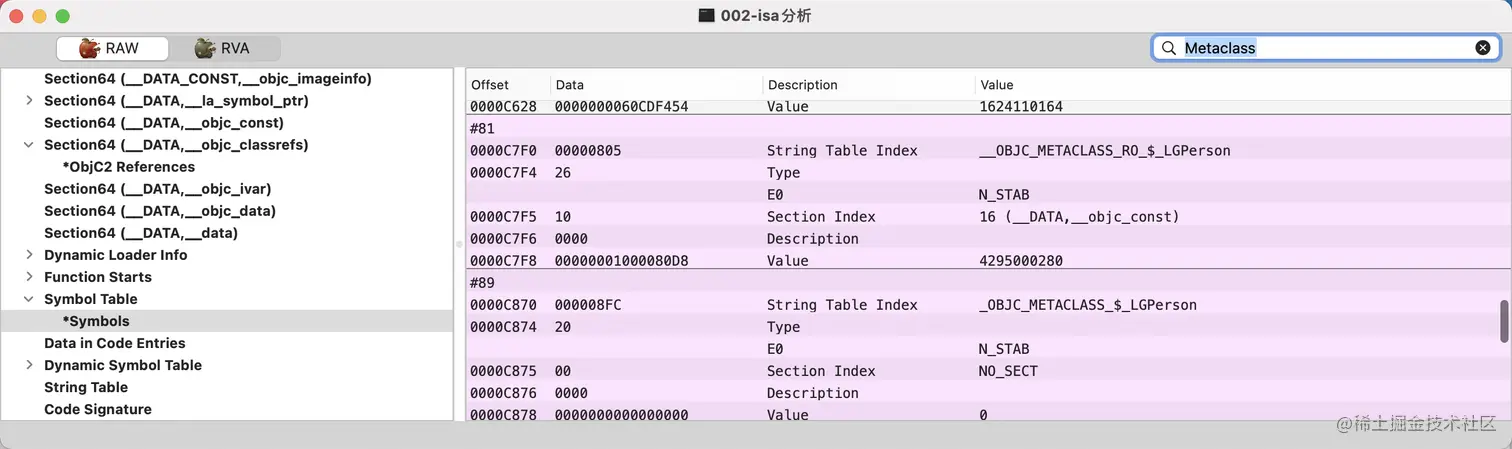Expand the __la_symbol_ptr section

click(29, 101)
